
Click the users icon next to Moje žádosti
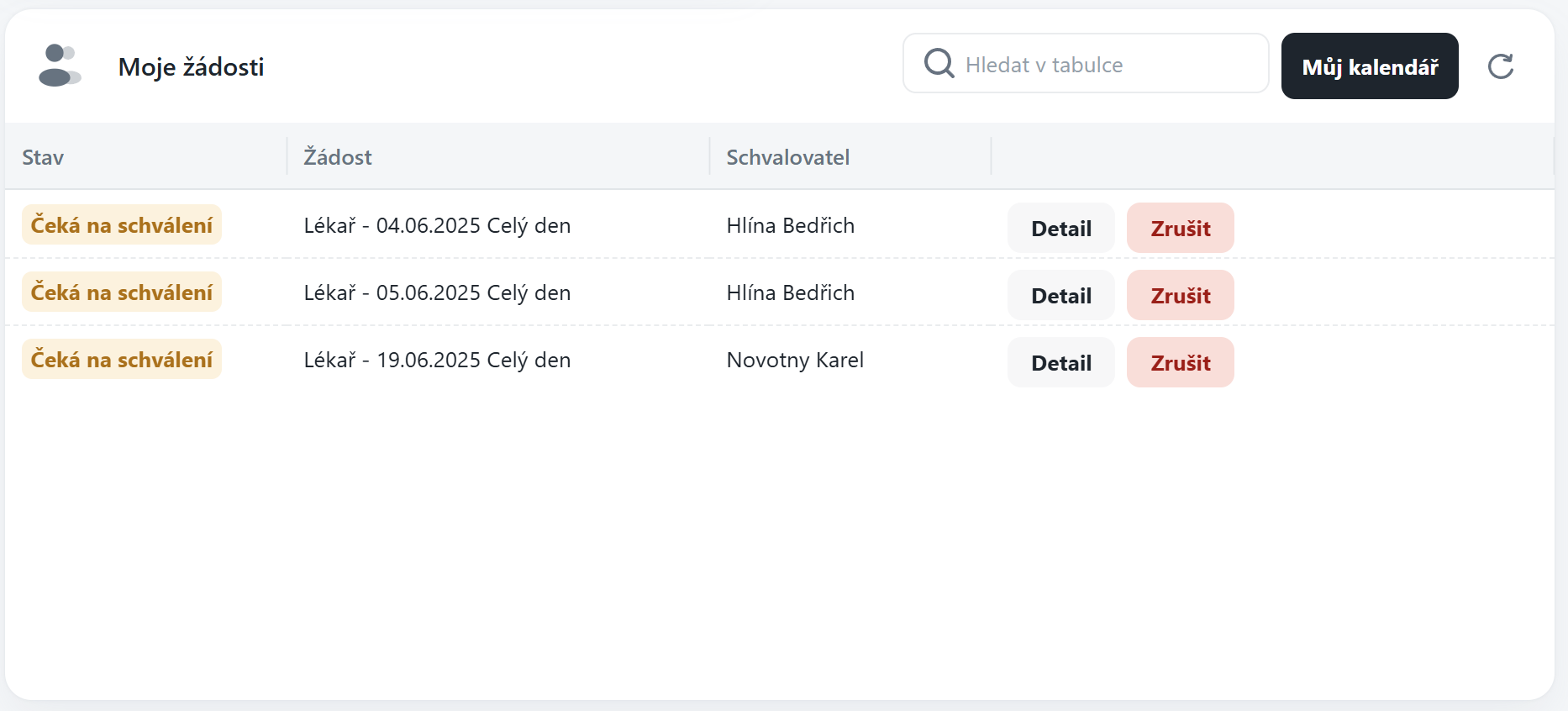(59, 66)
